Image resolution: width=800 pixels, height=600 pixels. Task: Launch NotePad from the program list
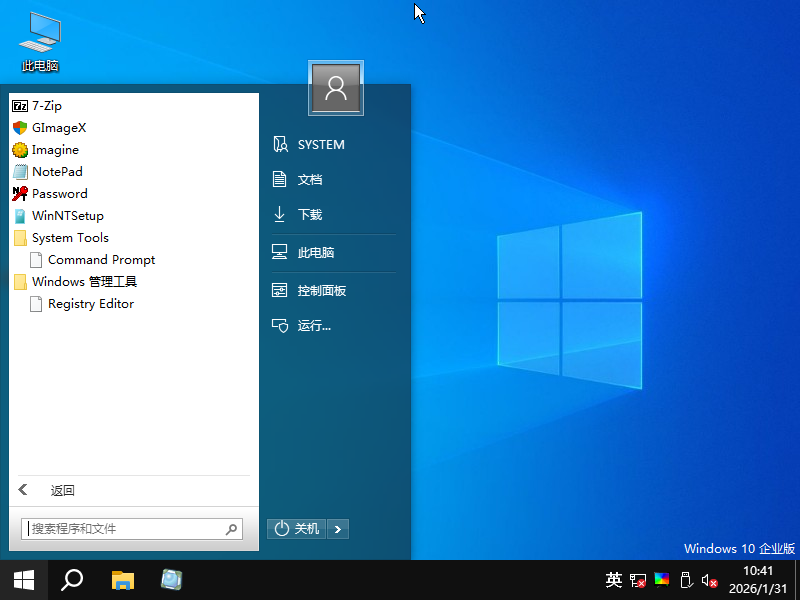click(57, 172)
